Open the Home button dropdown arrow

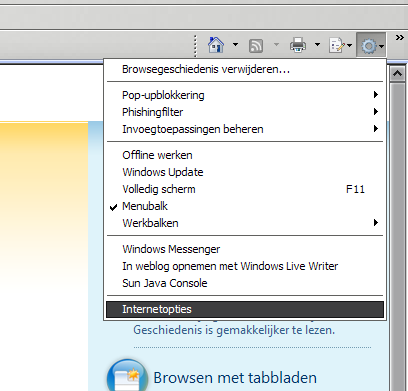(x=235, y=44)
